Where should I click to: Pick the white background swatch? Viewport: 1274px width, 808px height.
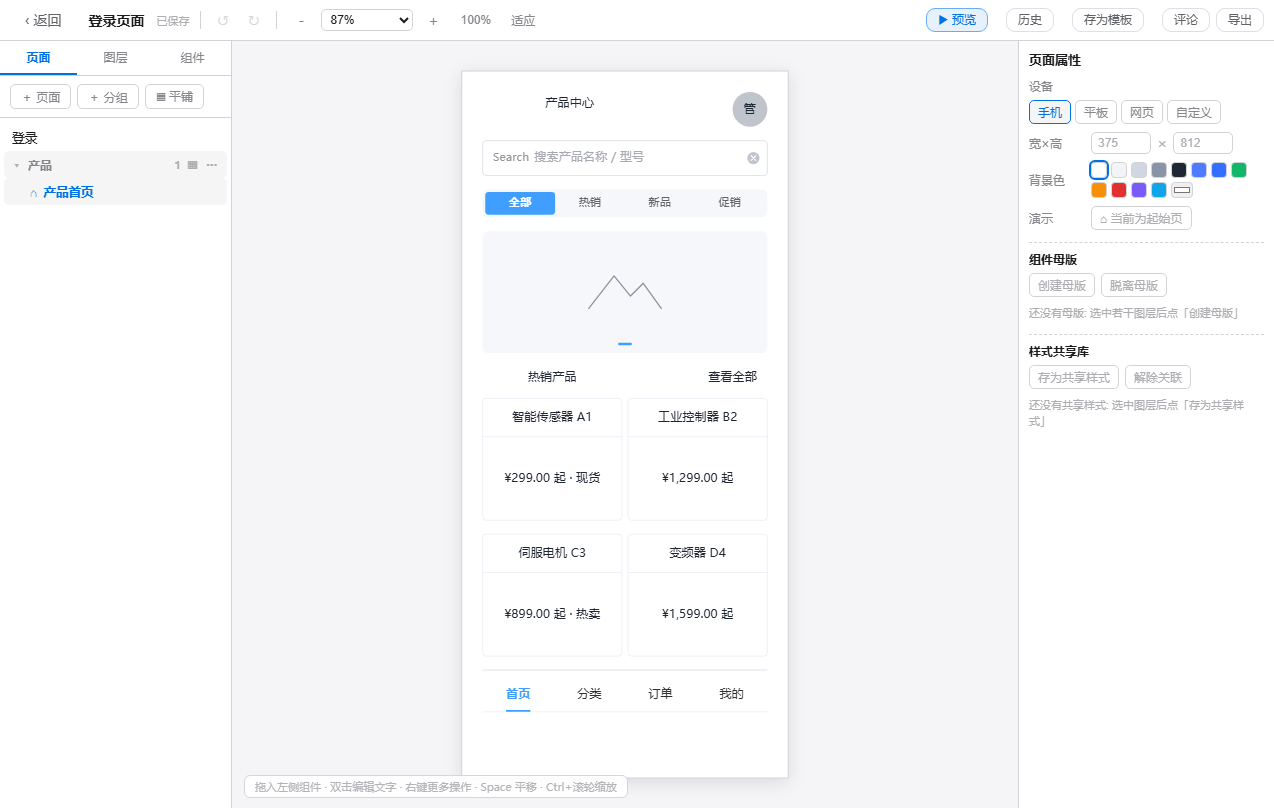[x=1099, y=170]
